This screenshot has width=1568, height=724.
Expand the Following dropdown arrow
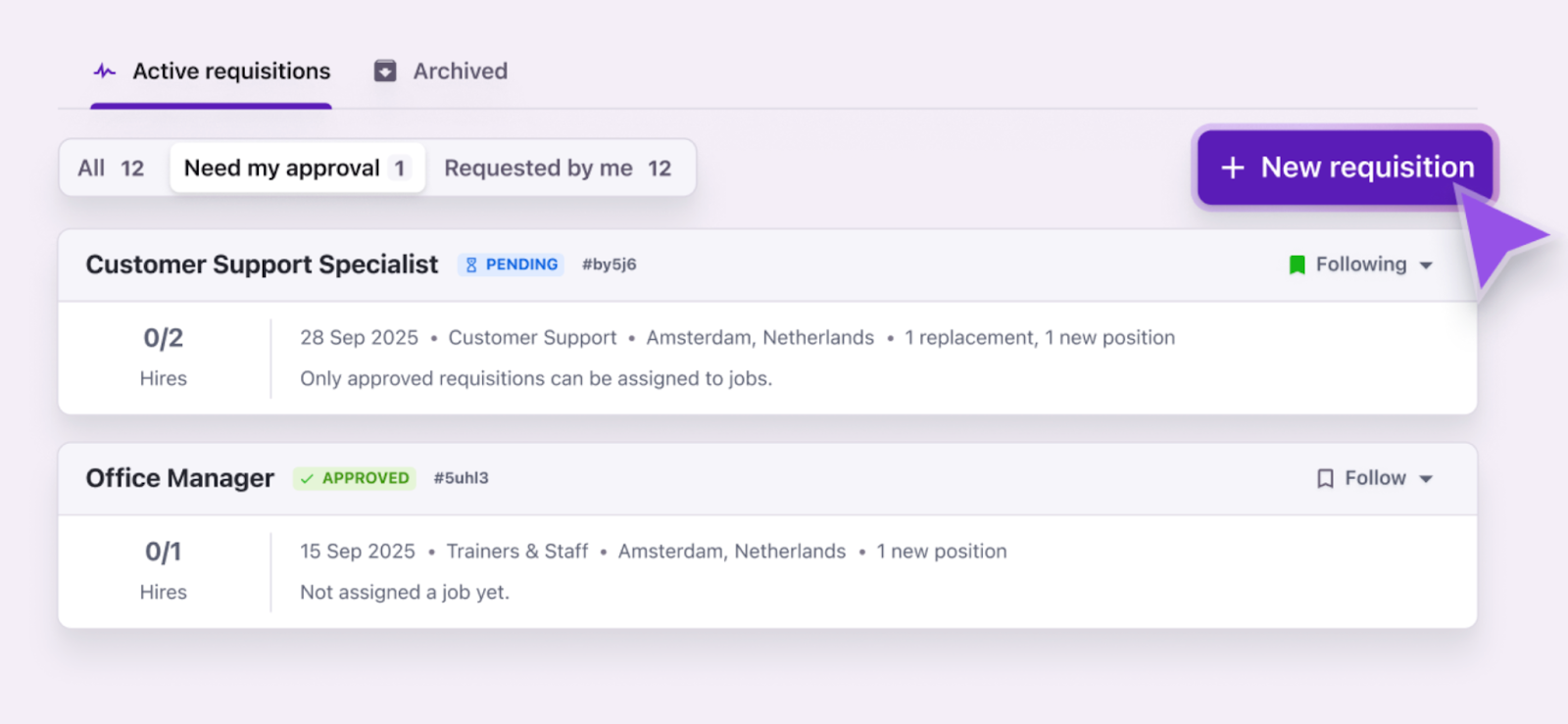pos(1426,265)
